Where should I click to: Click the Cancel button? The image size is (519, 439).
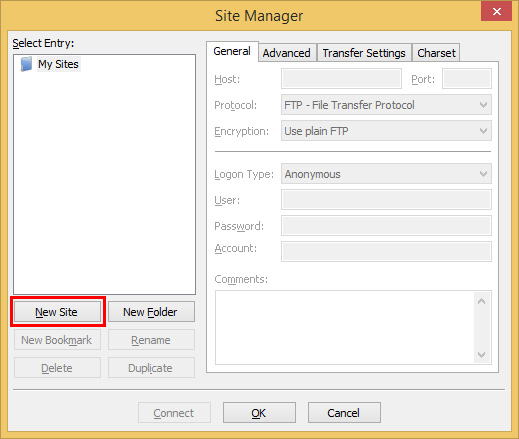[344, 413]
